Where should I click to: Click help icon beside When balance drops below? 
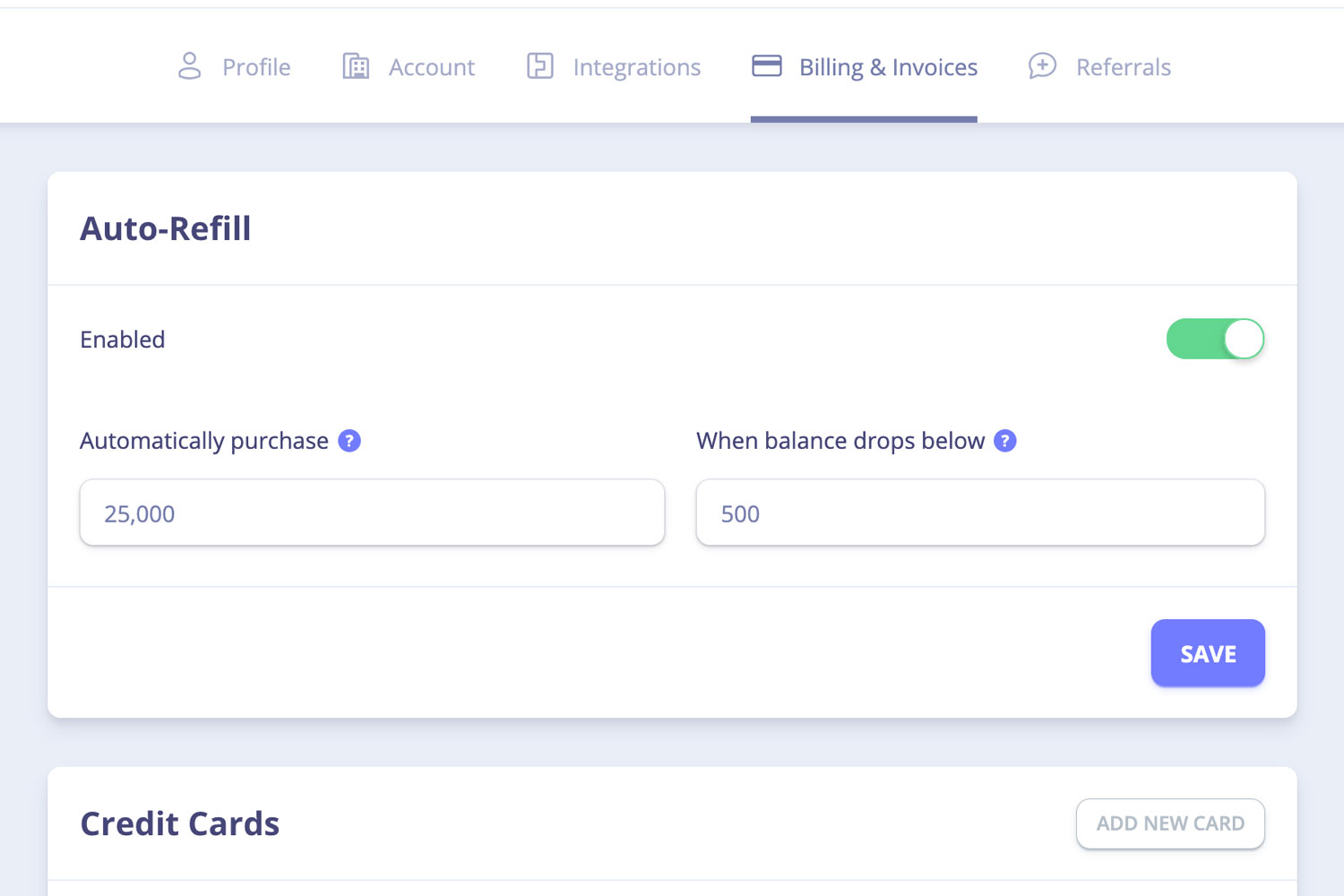1005,441
